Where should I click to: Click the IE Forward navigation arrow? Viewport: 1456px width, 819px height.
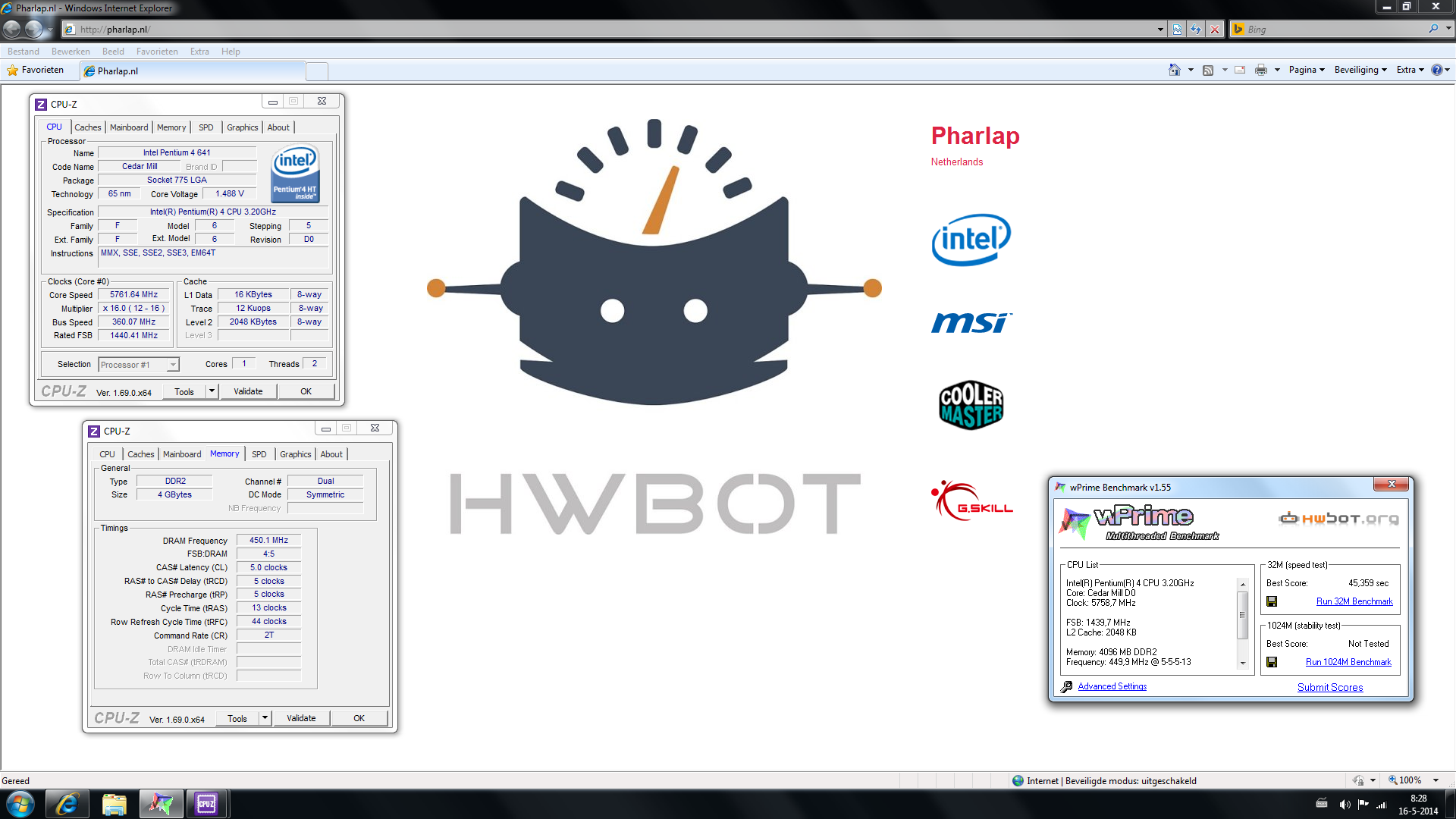click(34, 30)
